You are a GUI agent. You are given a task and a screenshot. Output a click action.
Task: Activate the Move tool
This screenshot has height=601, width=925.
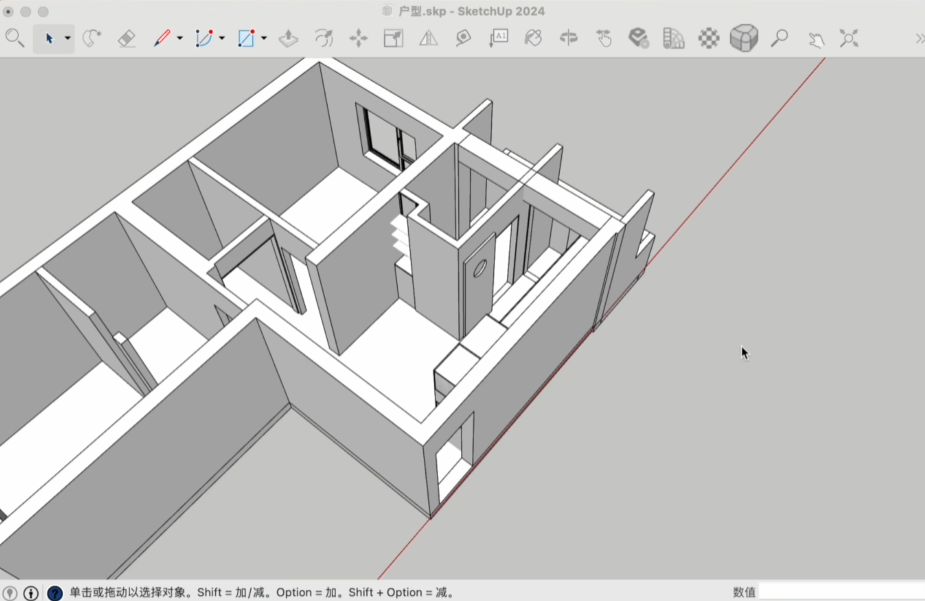pyautogui.click(x=358, y=38)
